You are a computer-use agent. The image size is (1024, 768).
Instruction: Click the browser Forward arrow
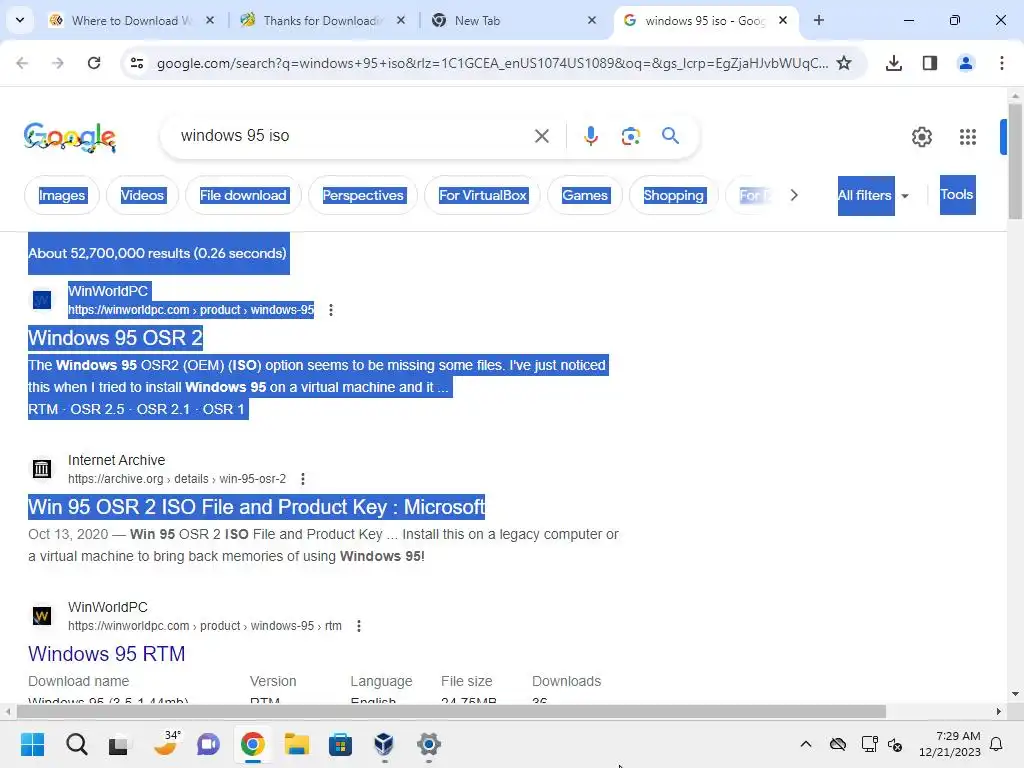click(58, 63)
